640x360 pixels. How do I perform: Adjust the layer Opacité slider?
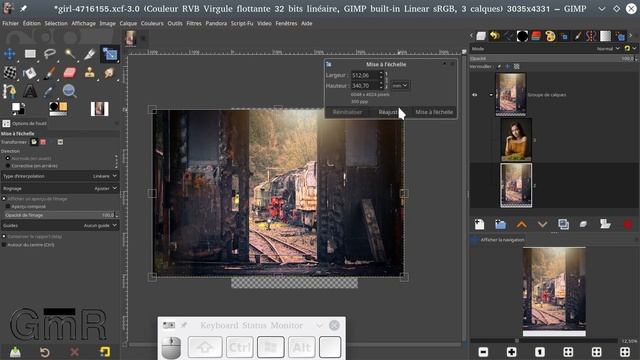[552, 58]
